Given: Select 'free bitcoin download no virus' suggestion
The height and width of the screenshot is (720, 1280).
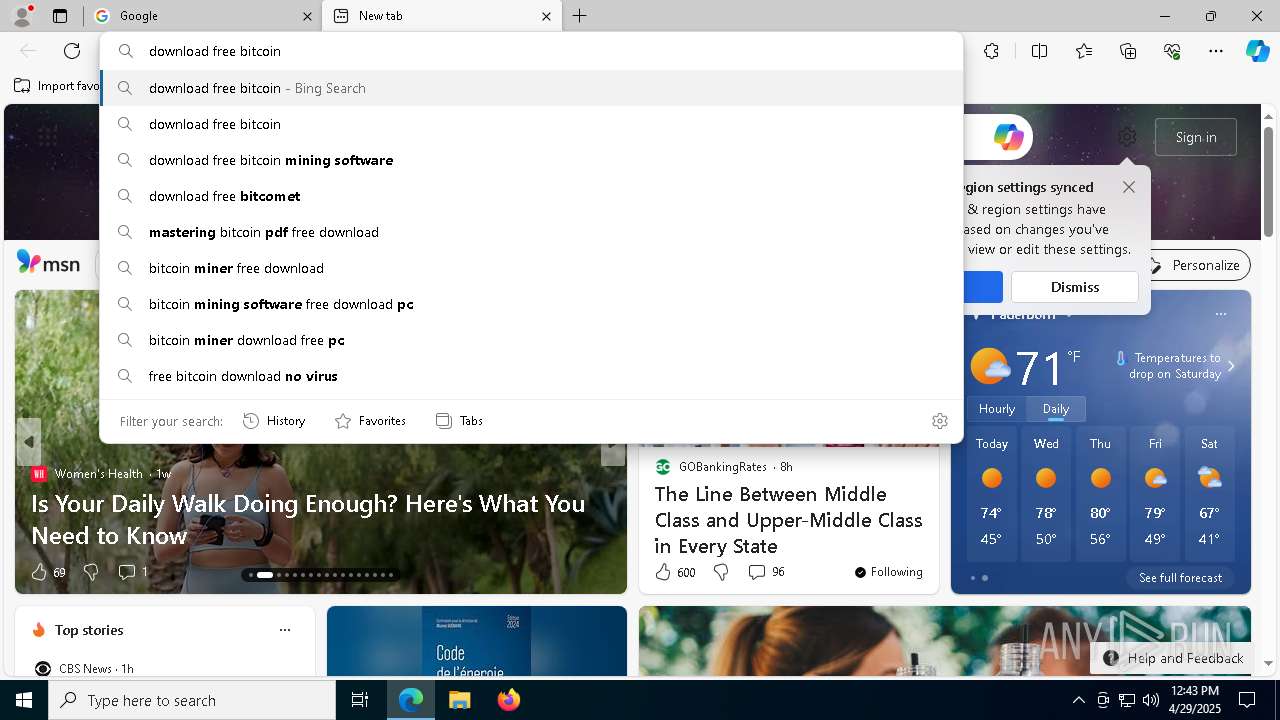Looking at the screenshot, I should (x=531, y=376).
